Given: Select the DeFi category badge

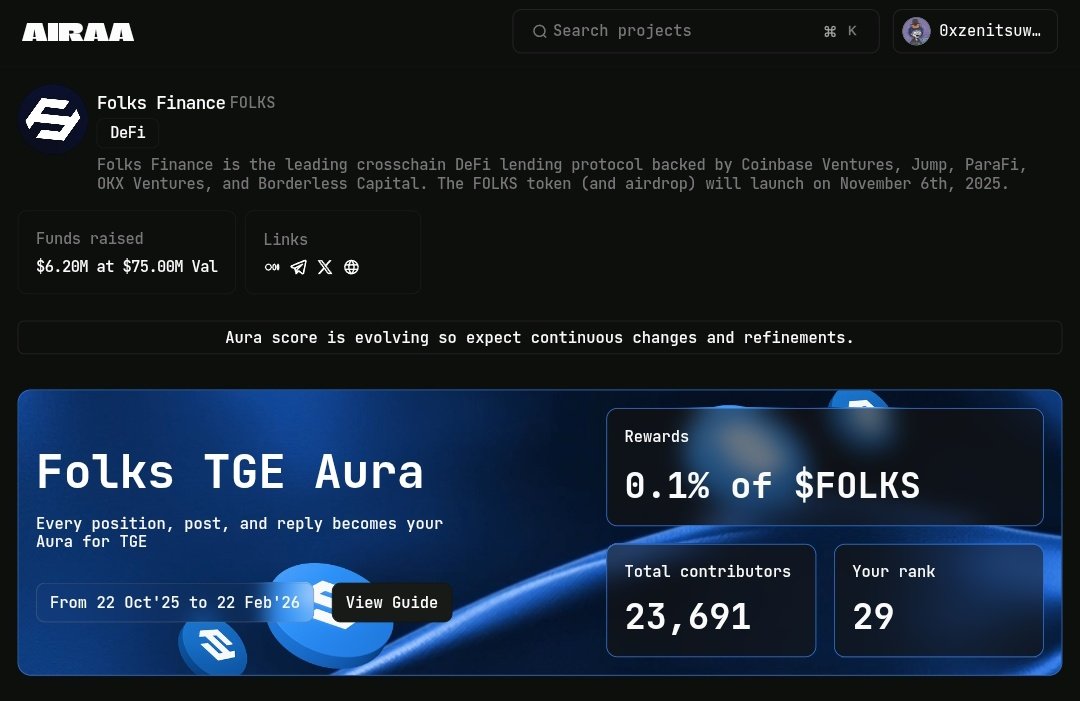Looking at the screenshot, I should click(x=127, y=132).
